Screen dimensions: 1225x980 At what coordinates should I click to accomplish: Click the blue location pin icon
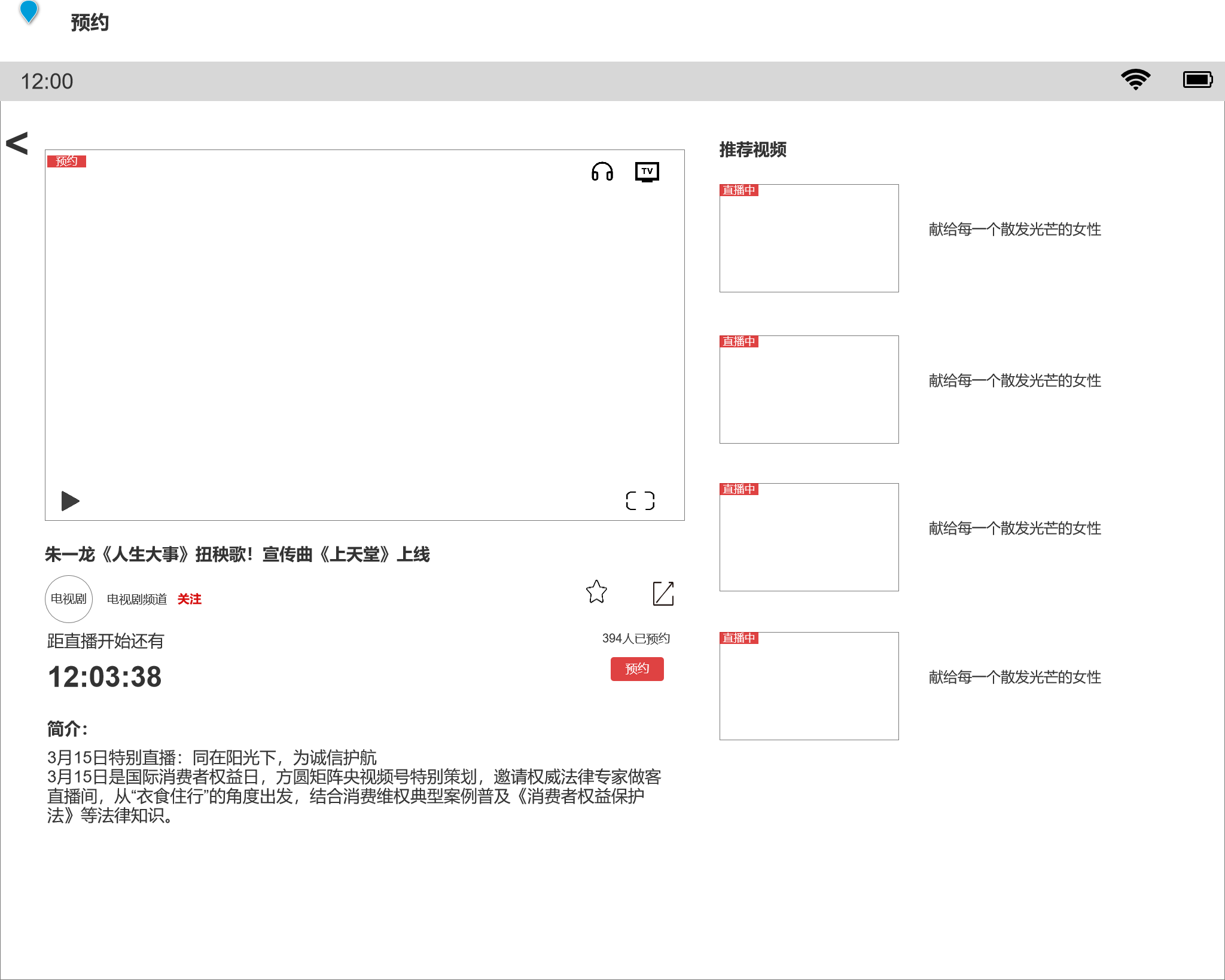pyautogui.click(x=29, y=11)
